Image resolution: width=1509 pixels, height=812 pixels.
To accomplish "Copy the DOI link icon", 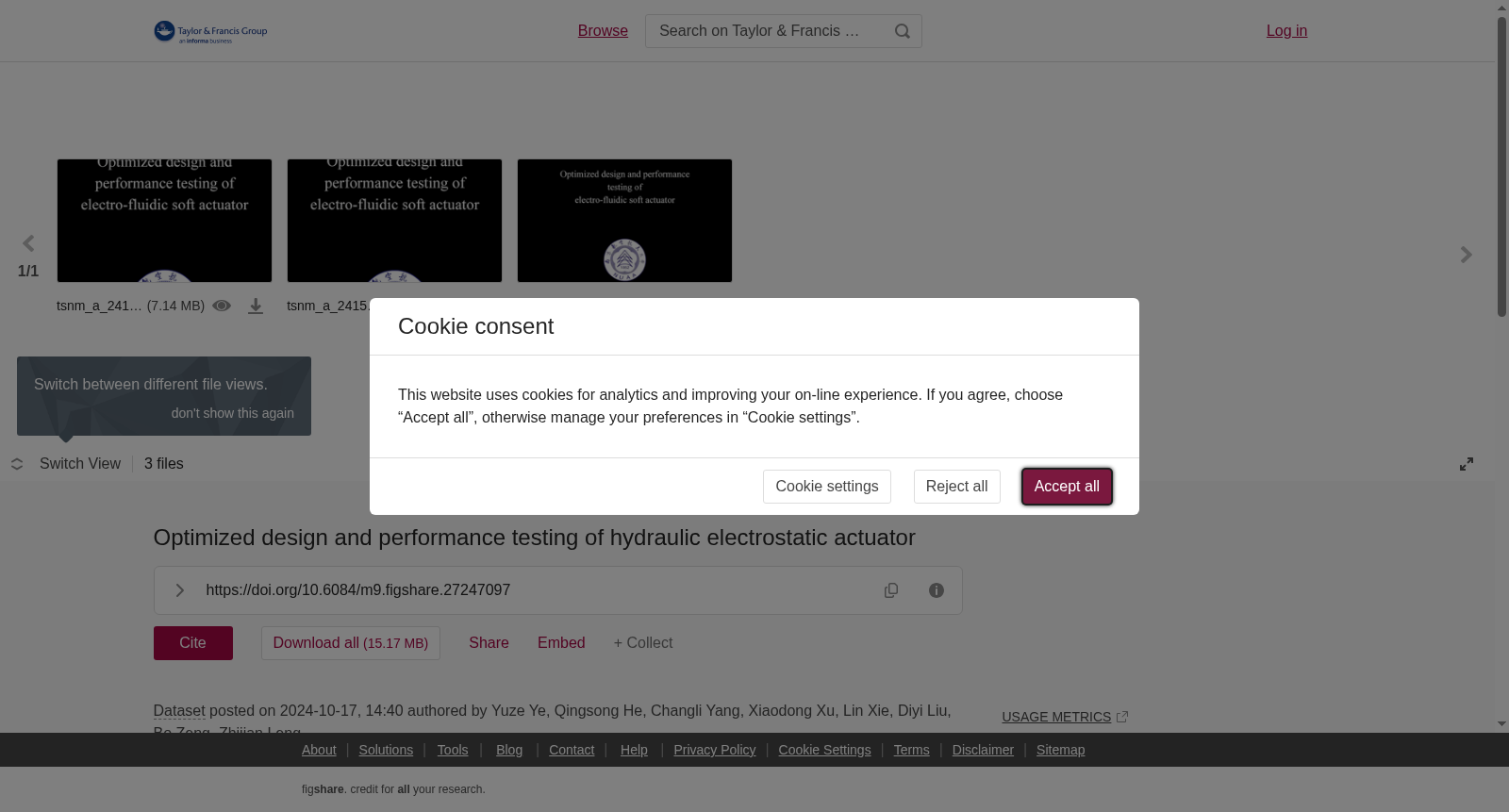I will click(891, 590).
